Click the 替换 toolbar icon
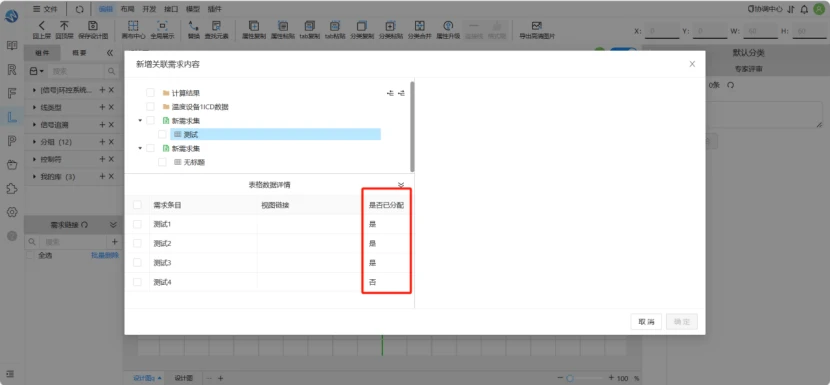This screenshot has width=831, height=385. pos(193,25)
